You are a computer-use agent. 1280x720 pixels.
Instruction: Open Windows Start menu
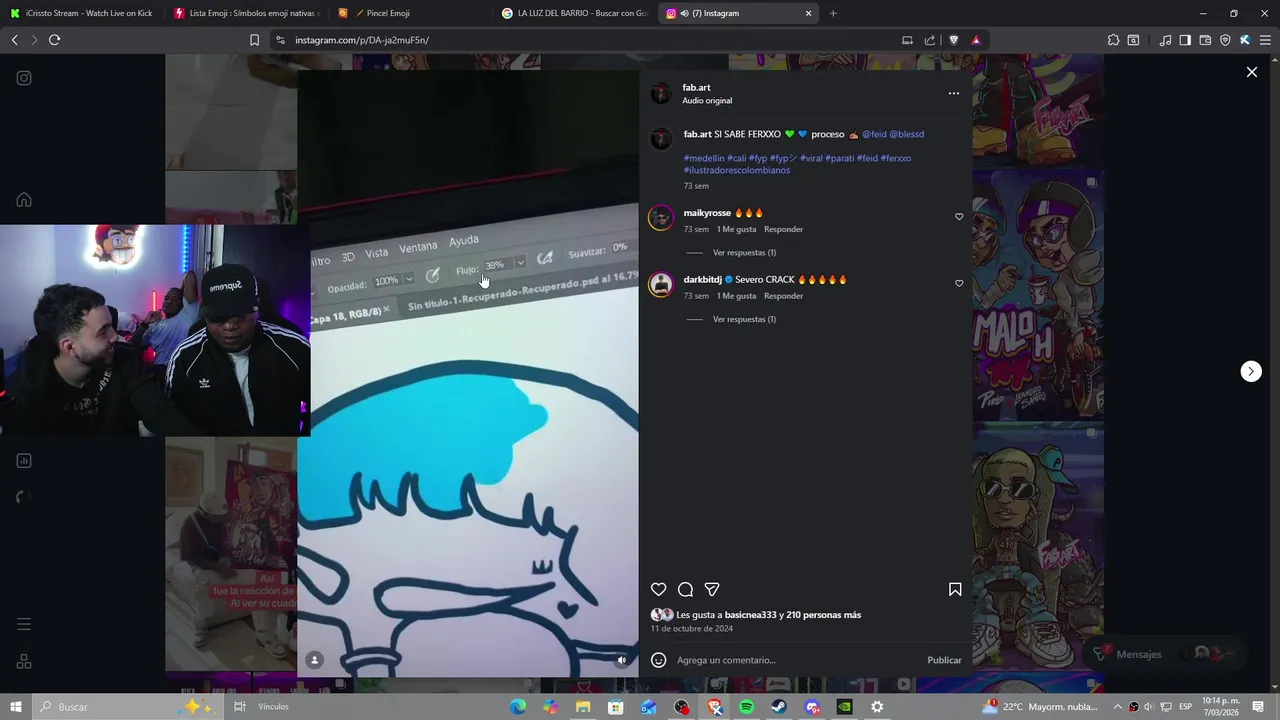click(x=16, y=707)
